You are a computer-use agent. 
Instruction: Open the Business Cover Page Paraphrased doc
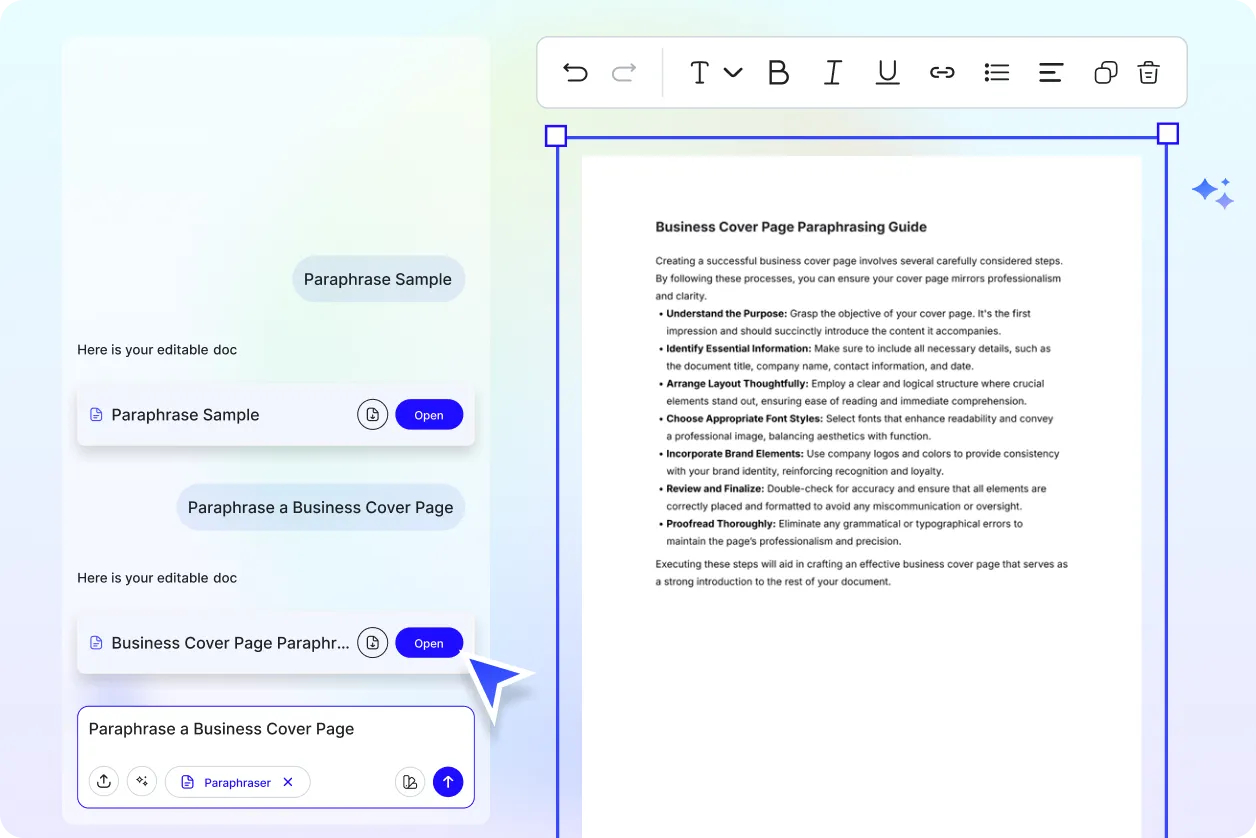(429, 642)
